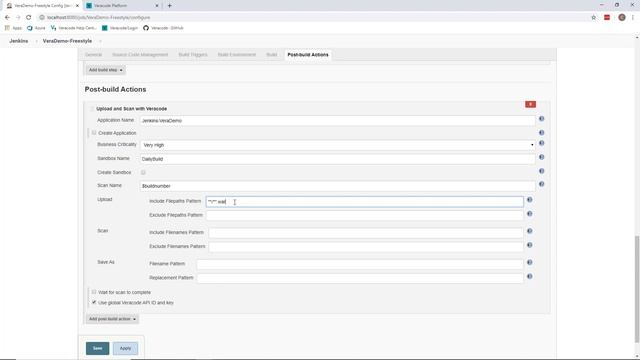Open the Business Criticality dropdown
This screenshot has height=360, width=640.
(x=338, y=145)
